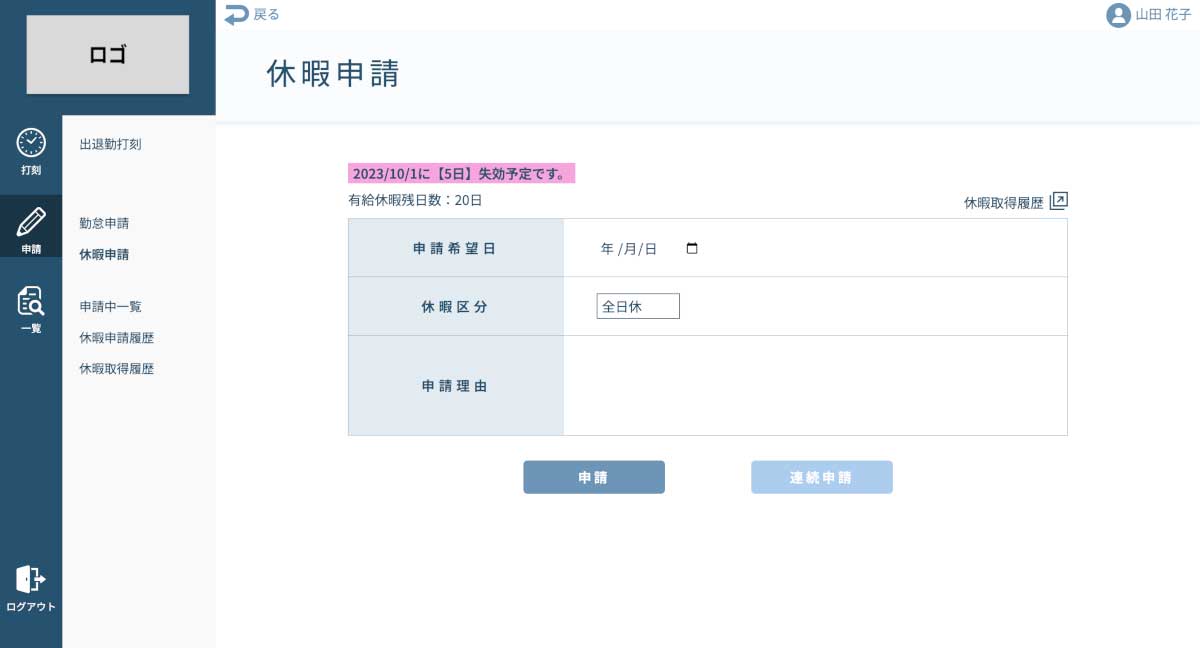Select 休暇申請 in the submenu
Image resolution: width=1200 pixels, height=648 pixels.
[104, 254]
